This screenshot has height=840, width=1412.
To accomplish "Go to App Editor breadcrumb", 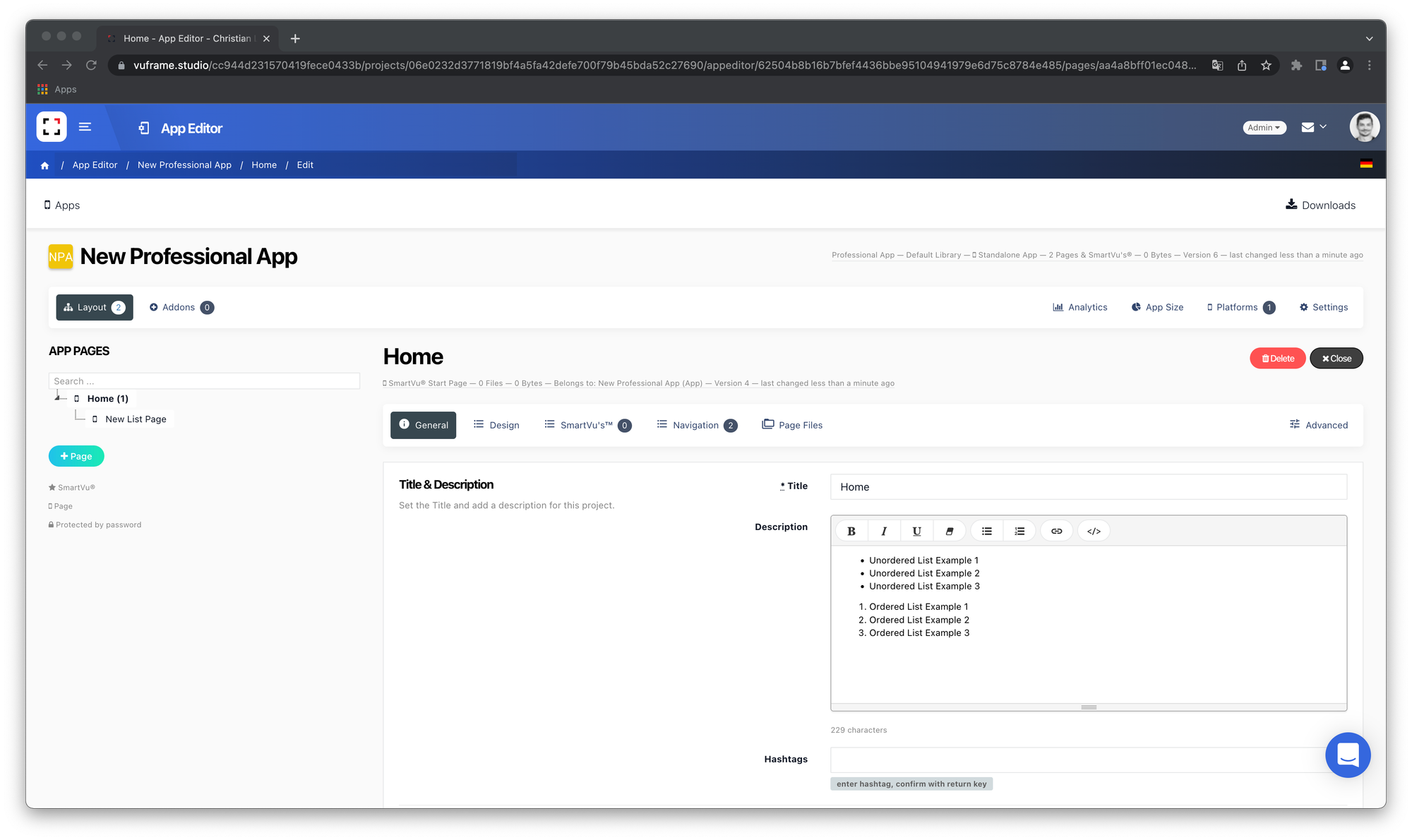I will point(95,165).
